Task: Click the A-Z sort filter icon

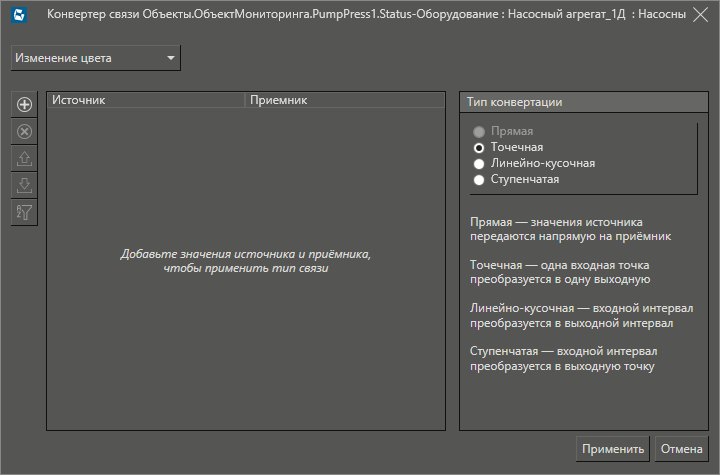Action: (x=25, y=212)
